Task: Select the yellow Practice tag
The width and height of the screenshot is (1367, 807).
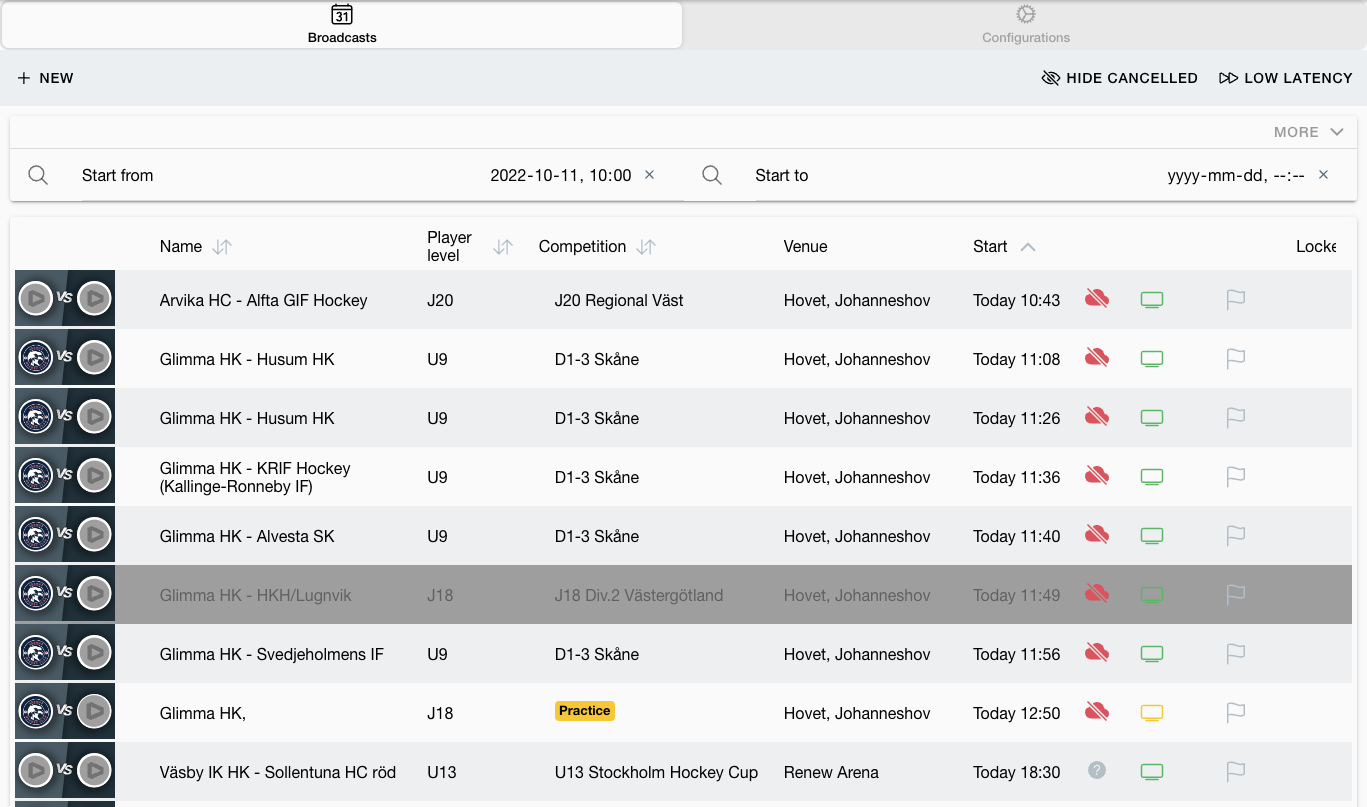Action: (585, 711)
